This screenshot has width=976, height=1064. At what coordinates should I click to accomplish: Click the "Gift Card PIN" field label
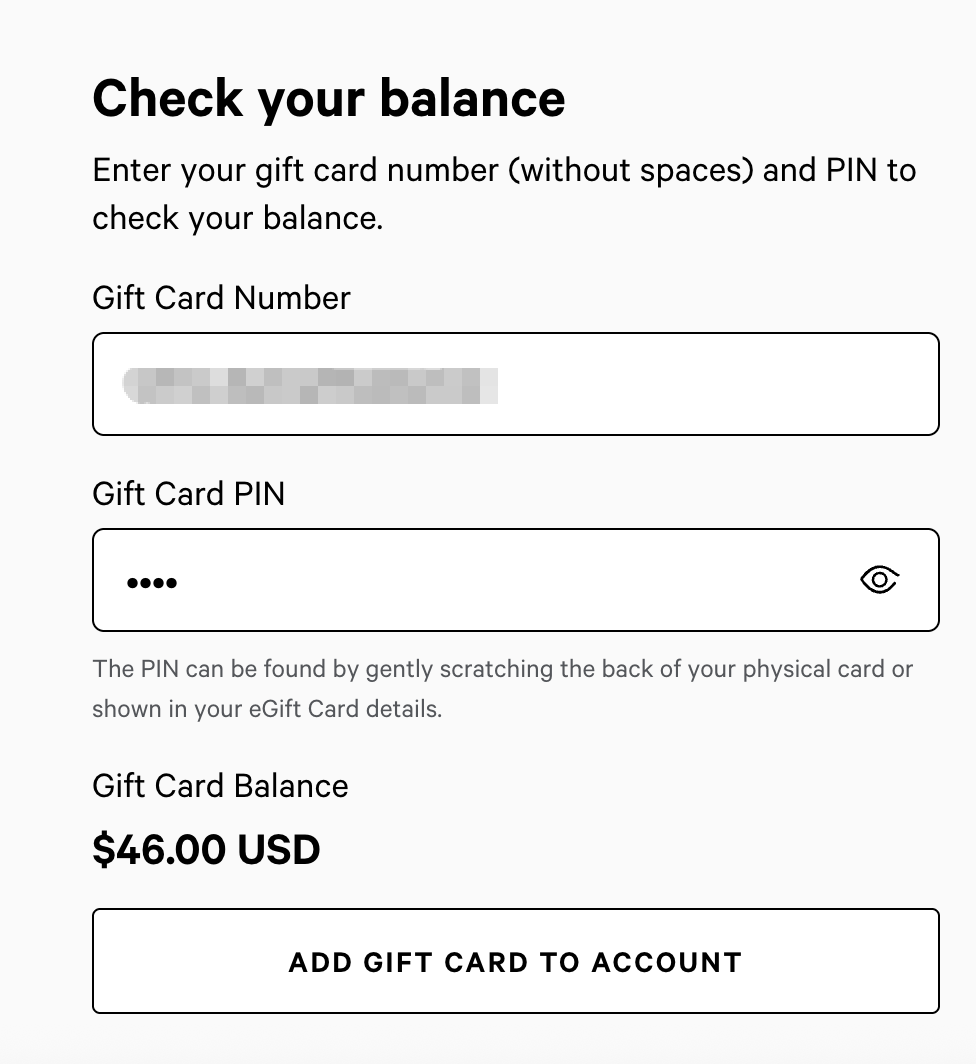188,494
